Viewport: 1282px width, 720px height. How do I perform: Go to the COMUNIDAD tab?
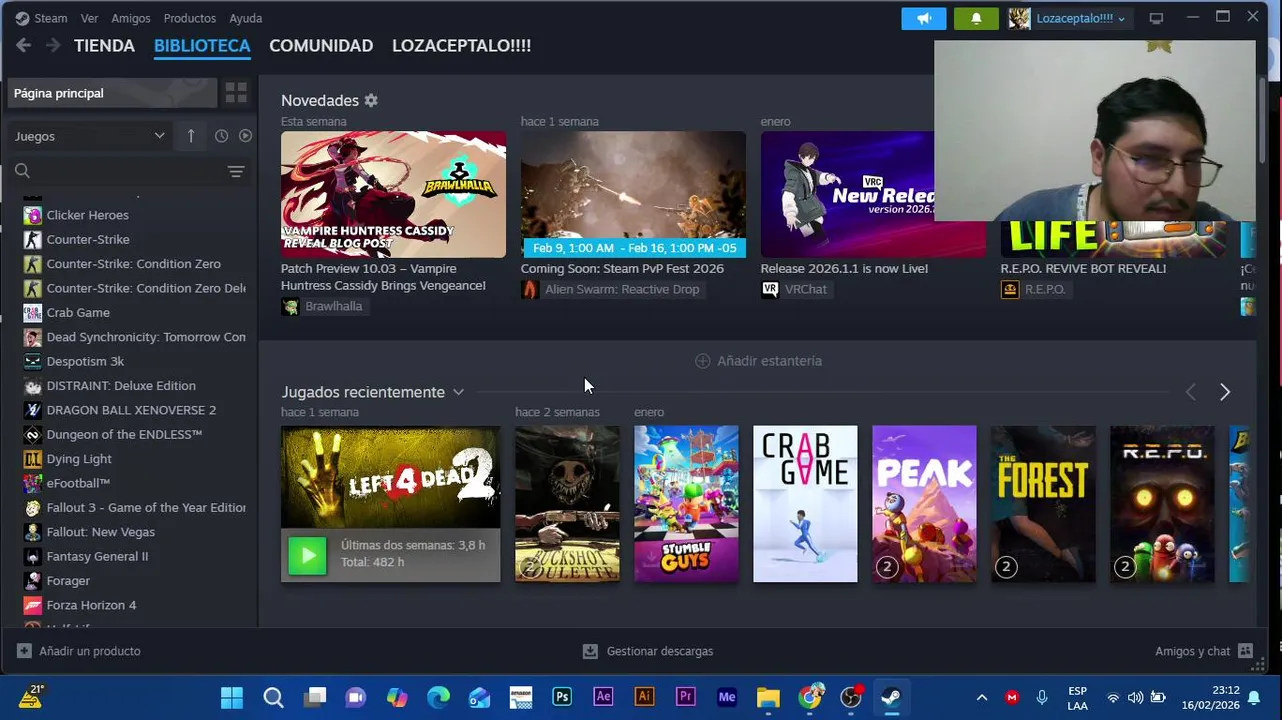[321, 46]
